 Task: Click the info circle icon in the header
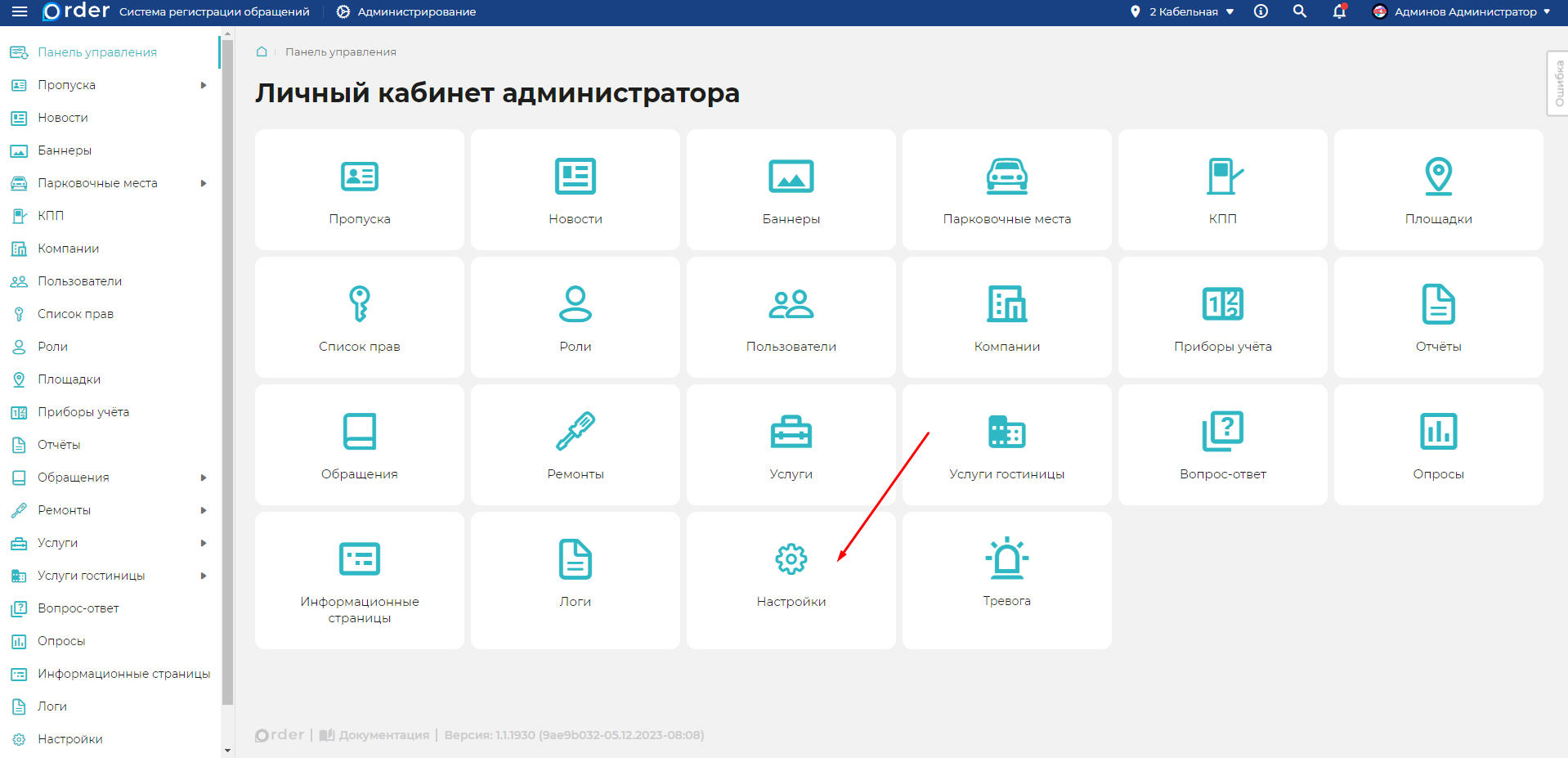(x=1261, y=11)
